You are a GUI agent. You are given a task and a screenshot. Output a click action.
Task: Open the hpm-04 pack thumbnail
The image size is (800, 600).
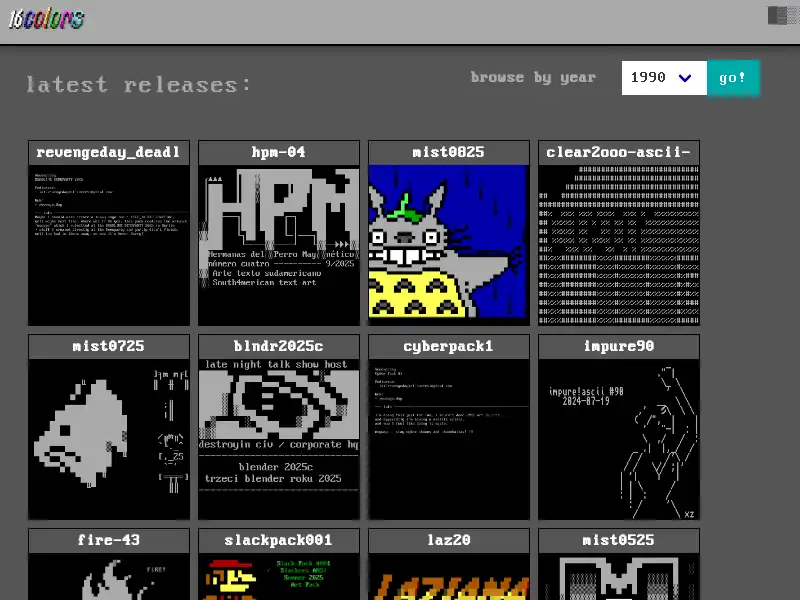click(278, 243)
